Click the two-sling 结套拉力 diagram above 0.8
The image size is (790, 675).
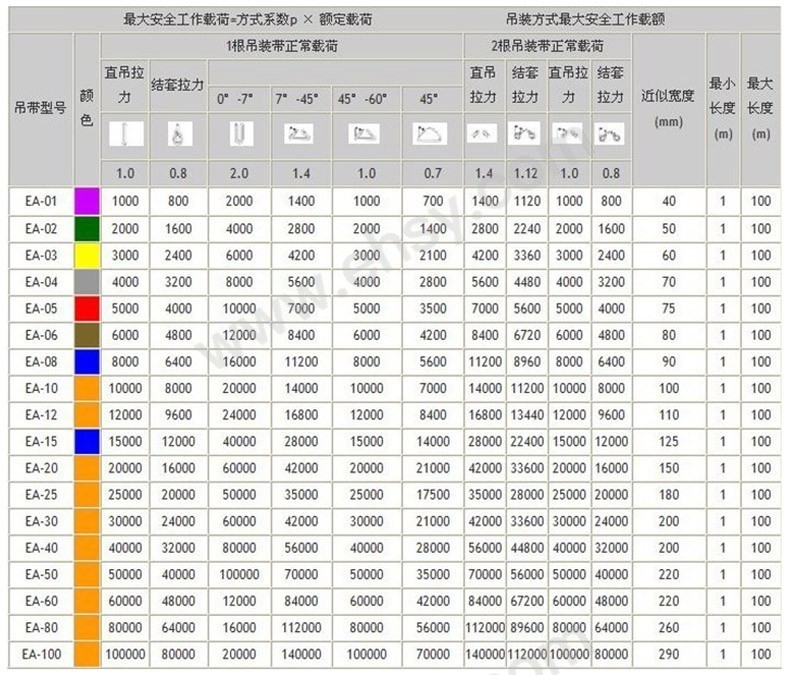[x=609, y=134]
